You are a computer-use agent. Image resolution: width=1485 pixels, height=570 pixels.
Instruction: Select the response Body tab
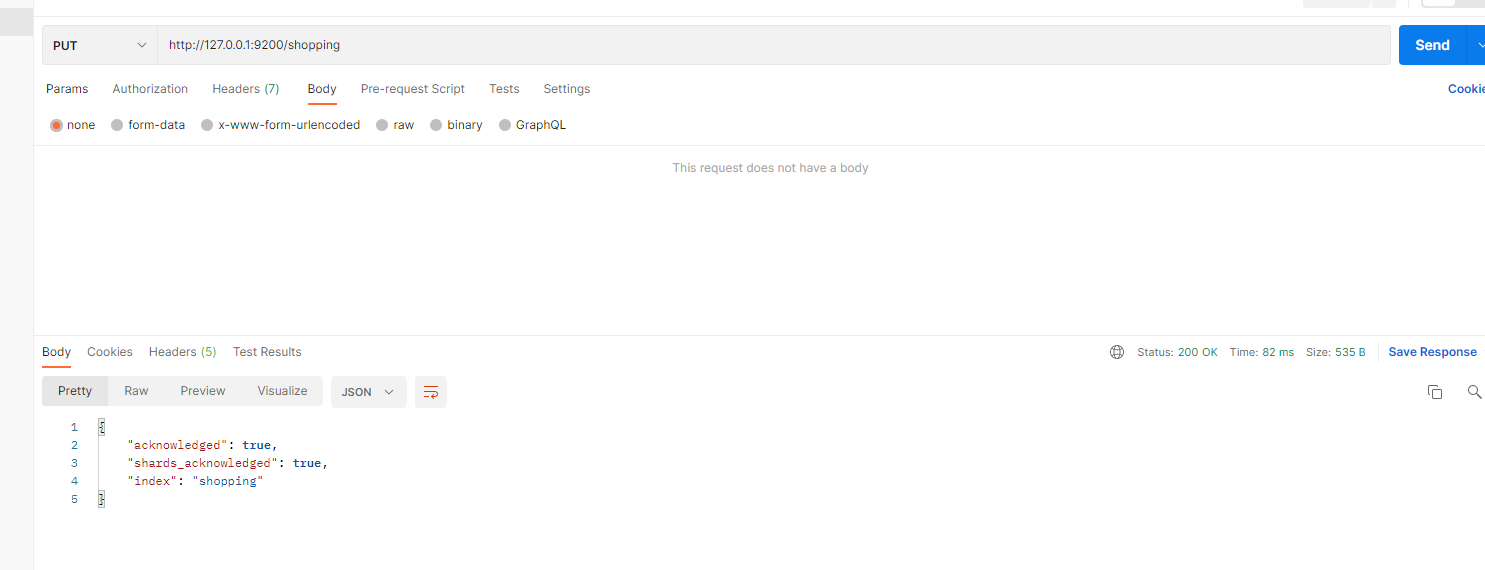[x=56, y=352]
